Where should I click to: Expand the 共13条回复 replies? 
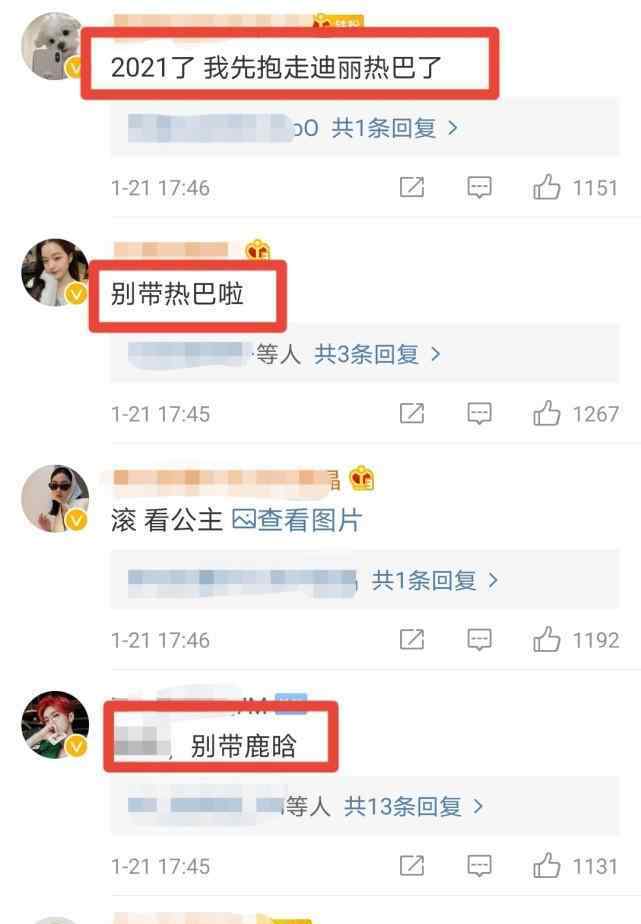pos(414,806)
